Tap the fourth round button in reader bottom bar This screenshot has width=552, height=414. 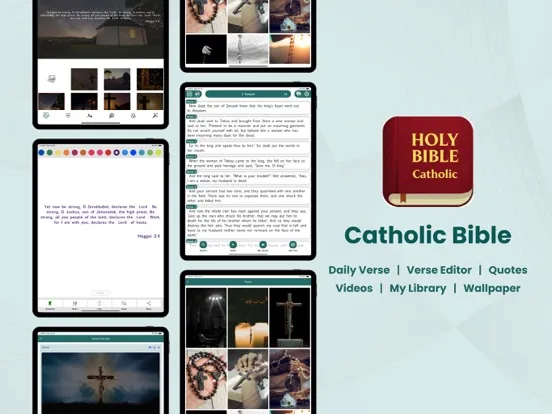click(x=293, y=245)
